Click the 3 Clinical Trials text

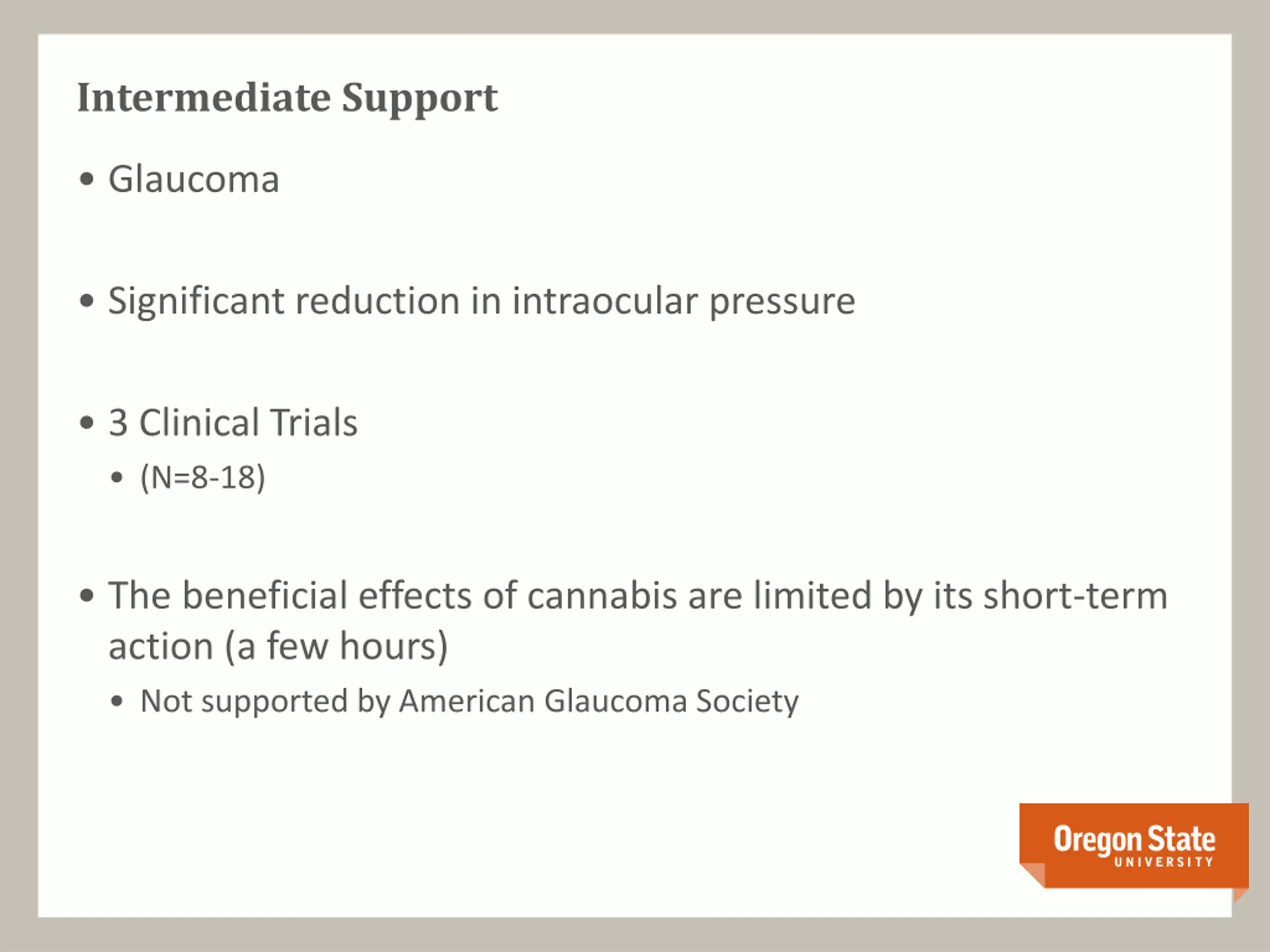[x=233, y=422]
